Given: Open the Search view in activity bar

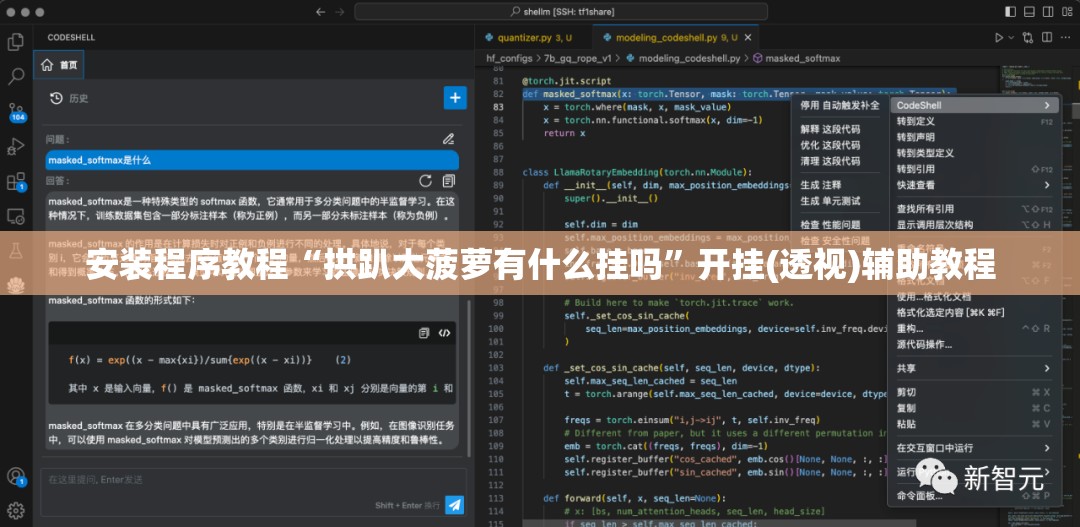Looking at the screenshot, I should coord(15,76).
